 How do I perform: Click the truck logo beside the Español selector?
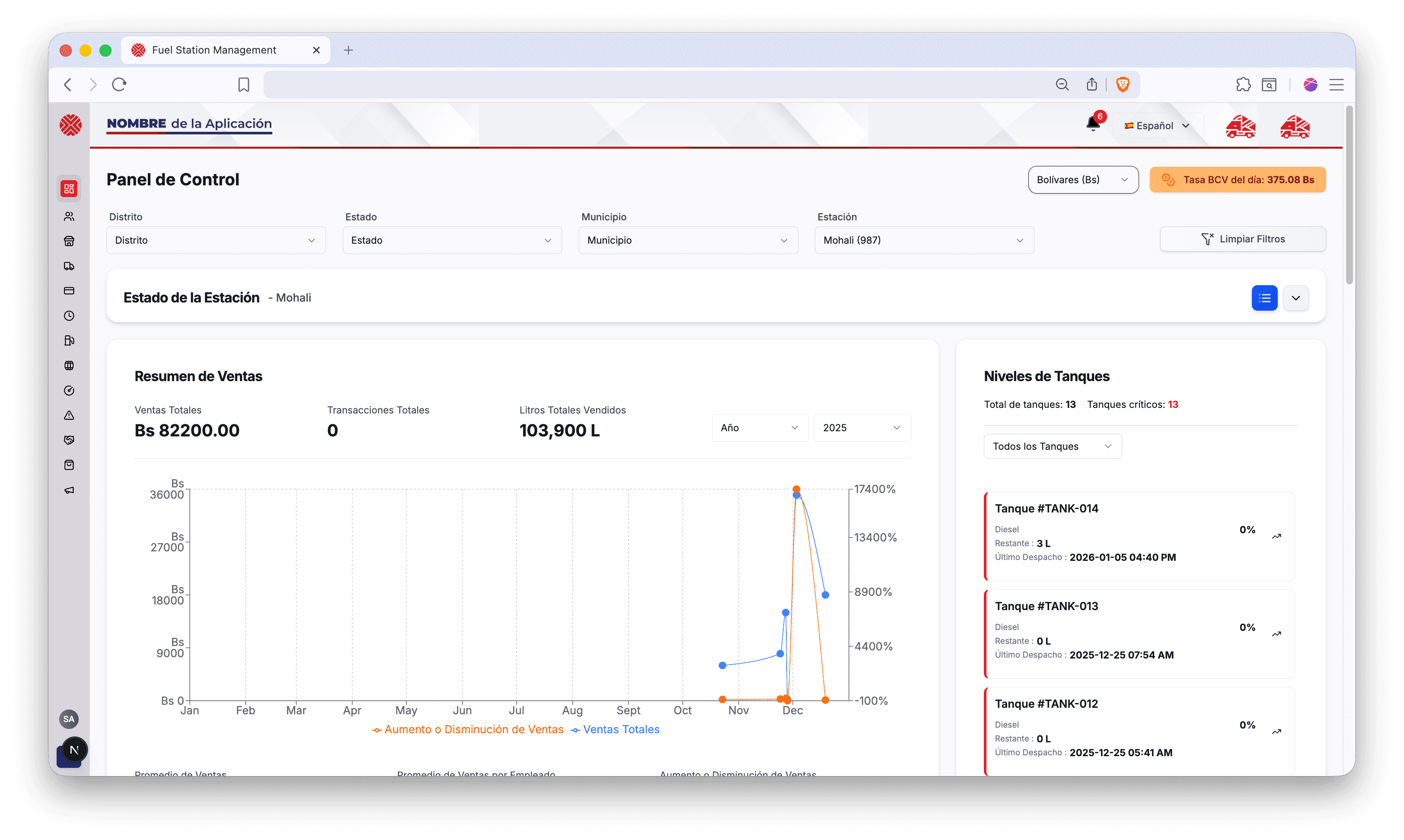[1241, 126]
